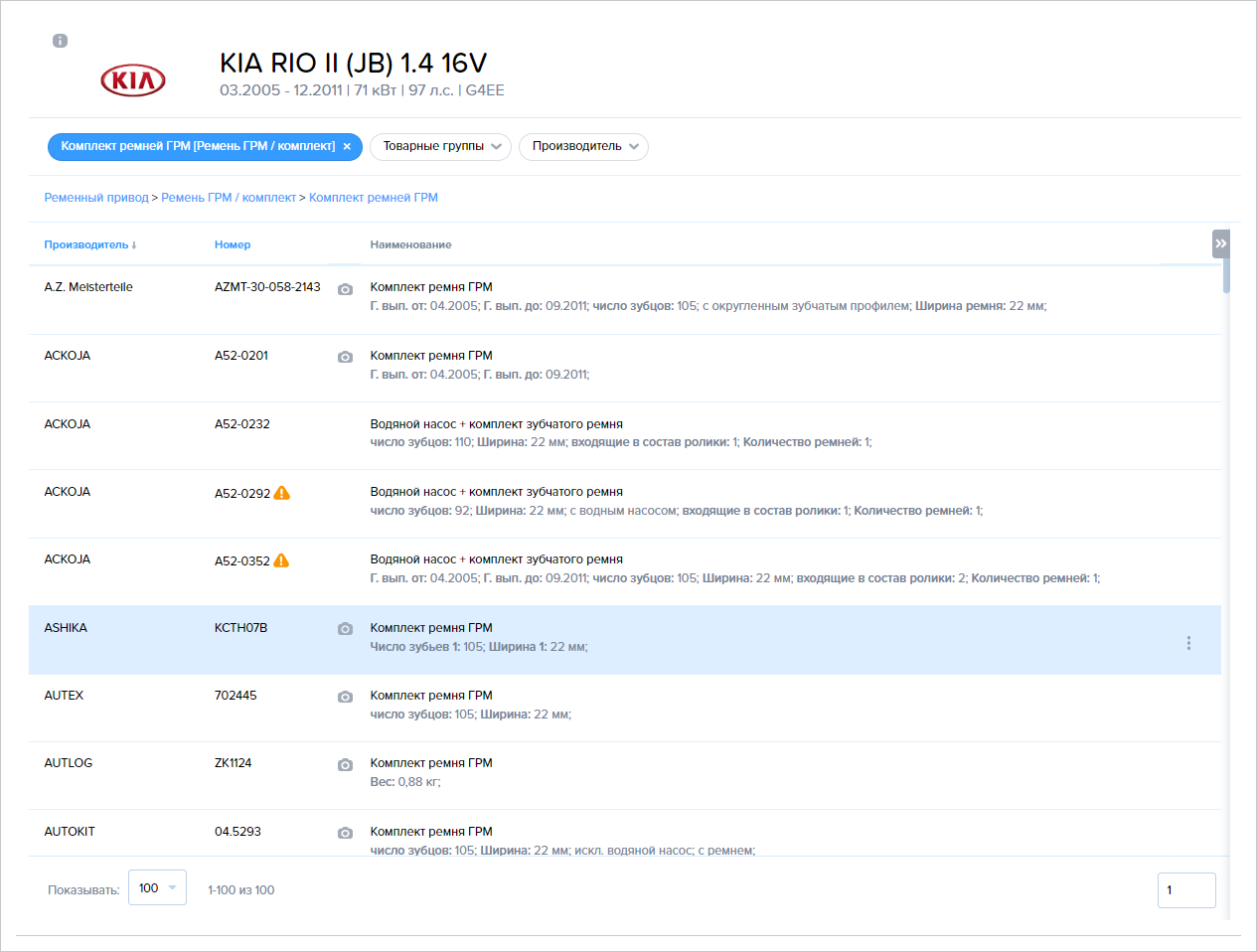Select part number 04.5293
Viewport: 1257px width, 952px height.
click(x=237, y=832)
